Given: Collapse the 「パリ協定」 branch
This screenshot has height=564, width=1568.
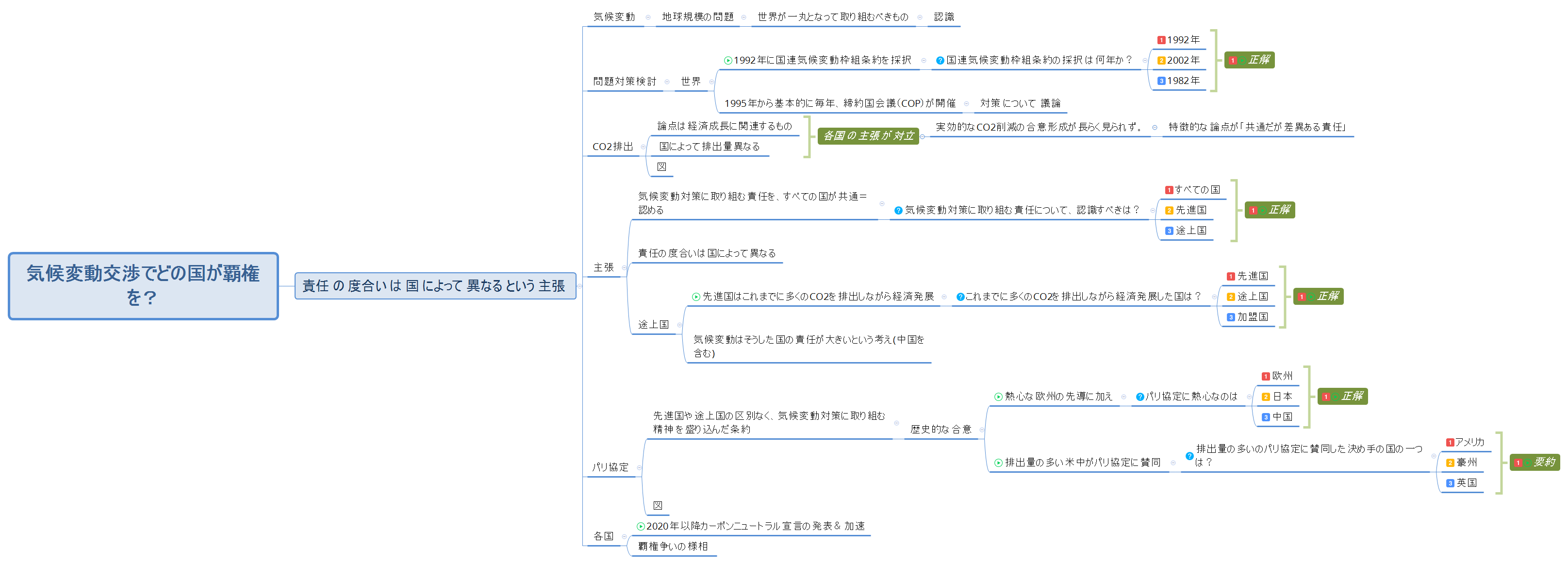Looking at the screenshot, I should click(x=639, y=467).
